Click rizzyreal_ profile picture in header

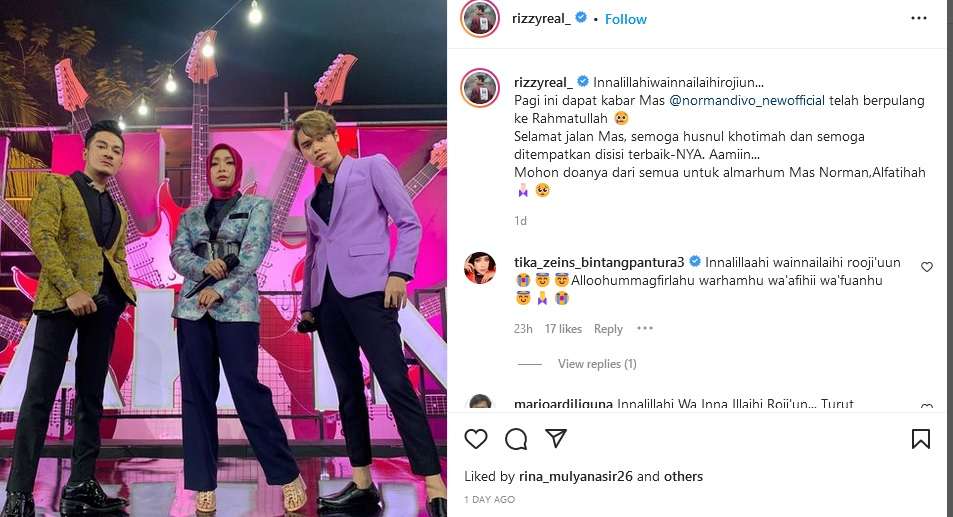coord(479,19)
